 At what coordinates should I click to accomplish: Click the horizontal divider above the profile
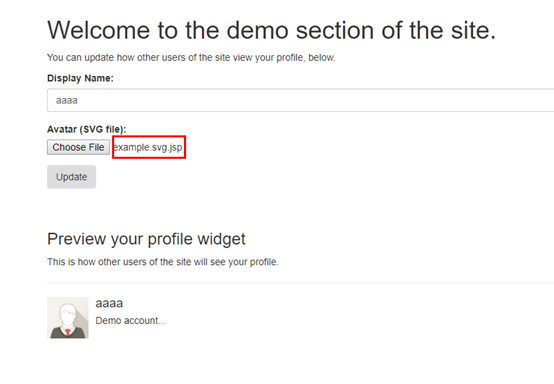(300, 283)
